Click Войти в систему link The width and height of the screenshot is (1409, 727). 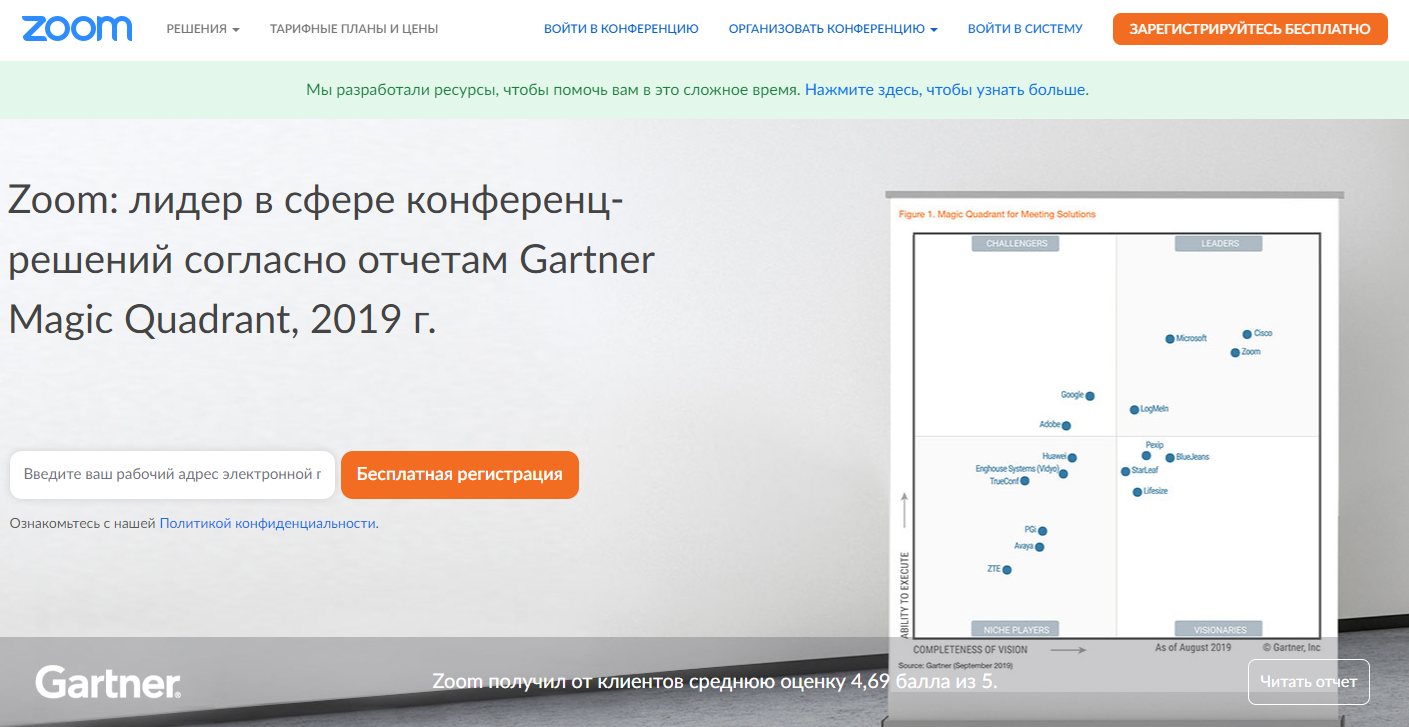[1025, 29]
